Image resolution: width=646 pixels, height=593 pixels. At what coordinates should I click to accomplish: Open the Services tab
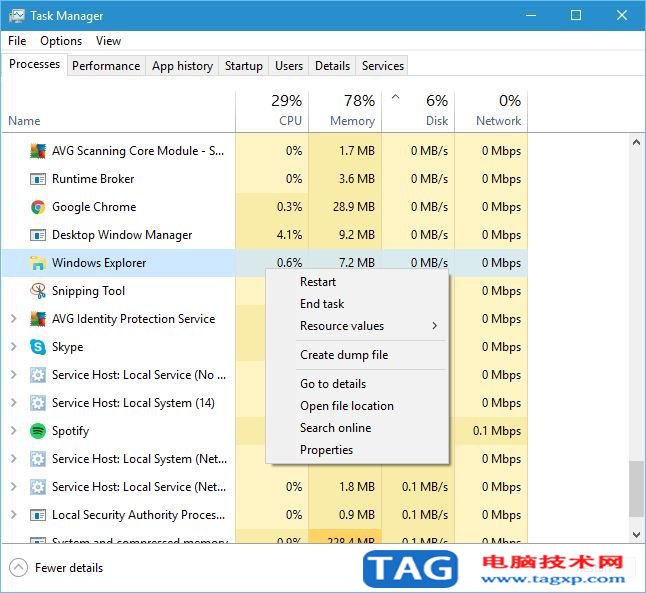(383, 66)
